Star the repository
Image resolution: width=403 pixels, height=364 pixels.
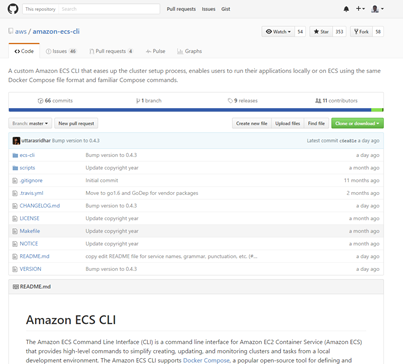click(x=321, y=32)
